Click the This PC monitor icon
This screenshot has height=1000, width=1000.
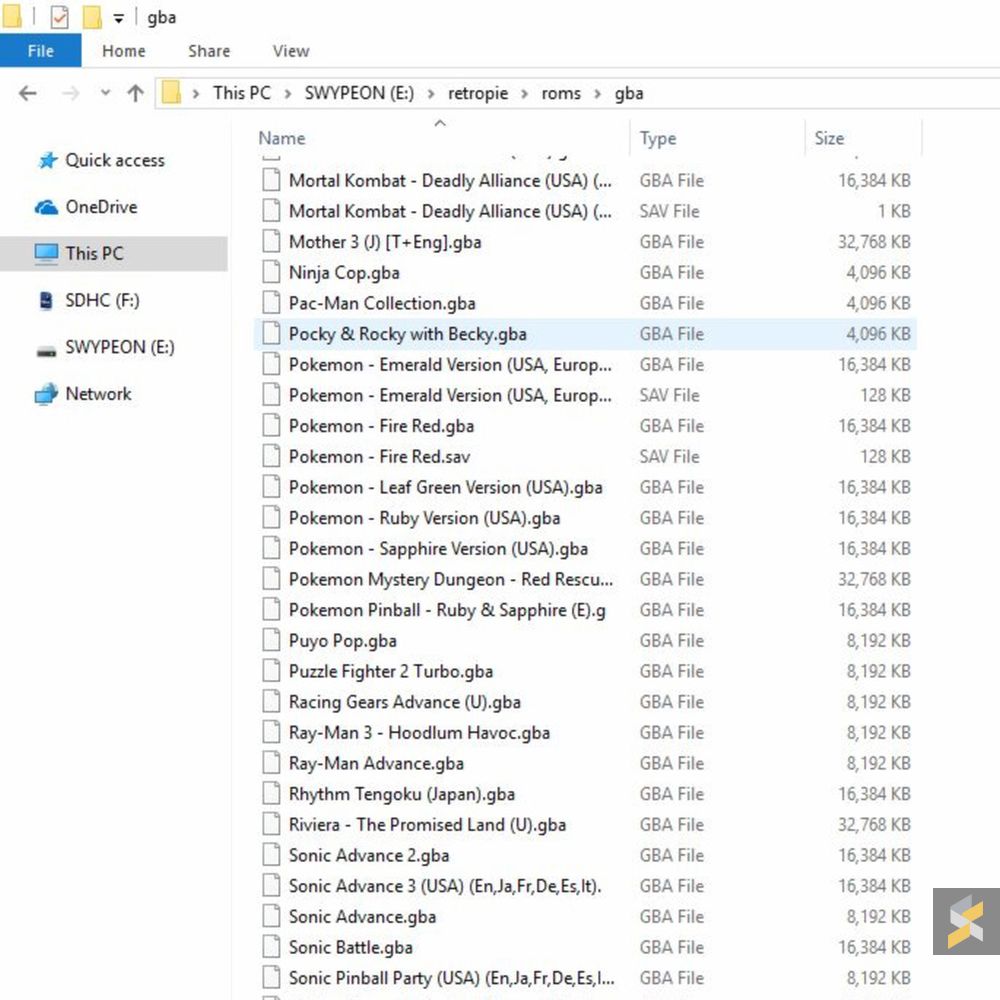coord(46,254)
